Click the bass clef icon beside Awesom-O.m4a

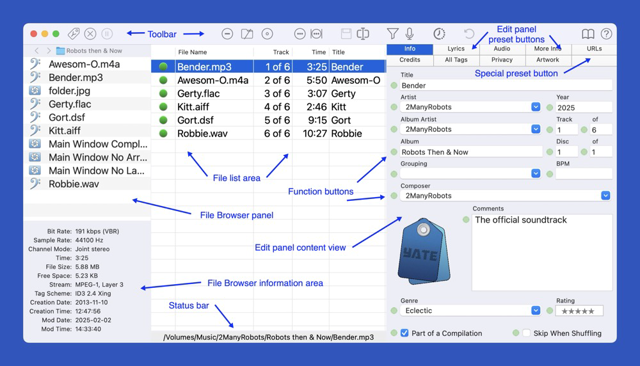point(35,64)
